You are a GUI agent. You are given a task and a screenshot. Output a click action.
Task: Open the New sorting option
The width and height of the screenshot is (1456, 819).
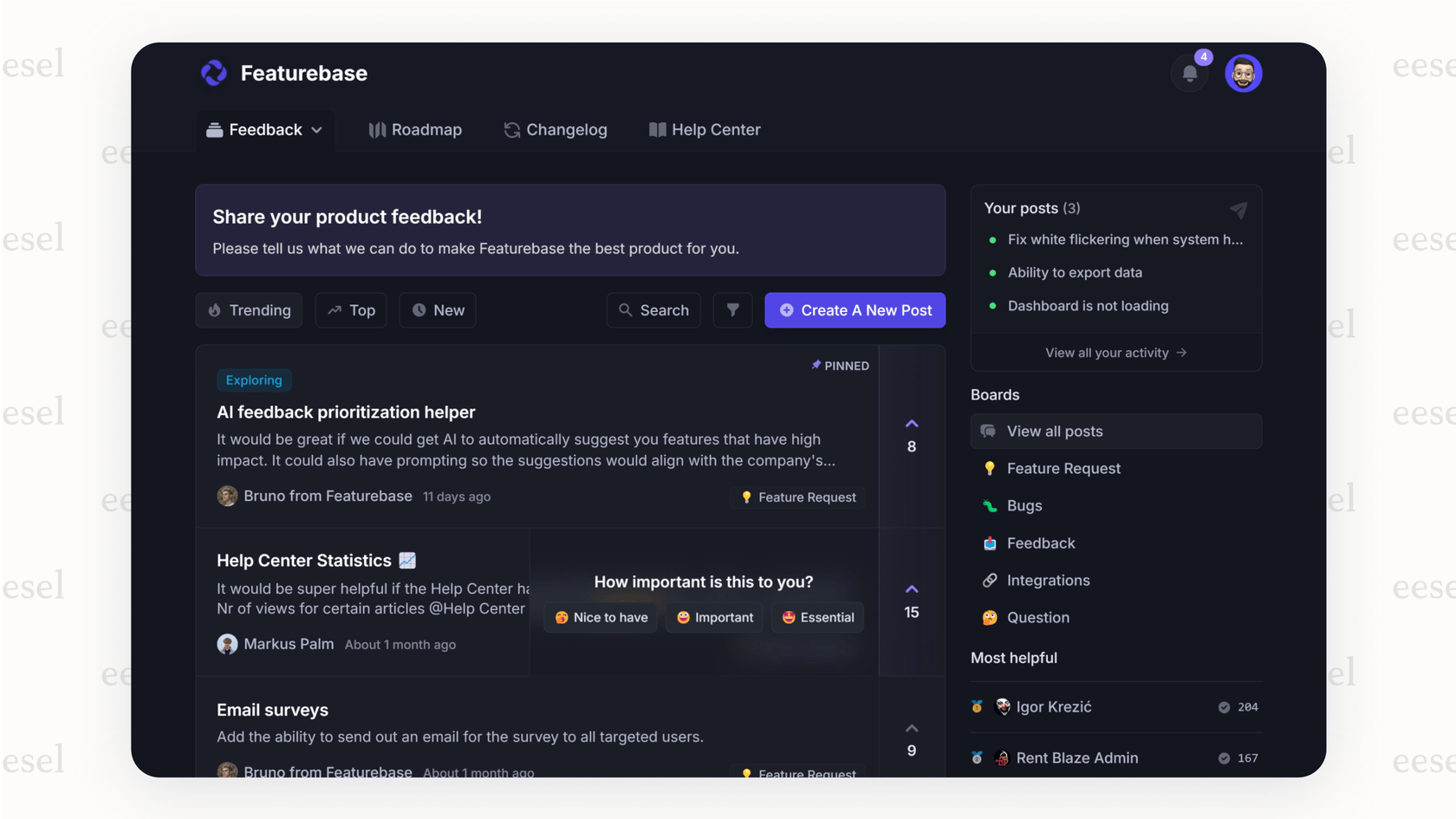click(x=437, y=310)
